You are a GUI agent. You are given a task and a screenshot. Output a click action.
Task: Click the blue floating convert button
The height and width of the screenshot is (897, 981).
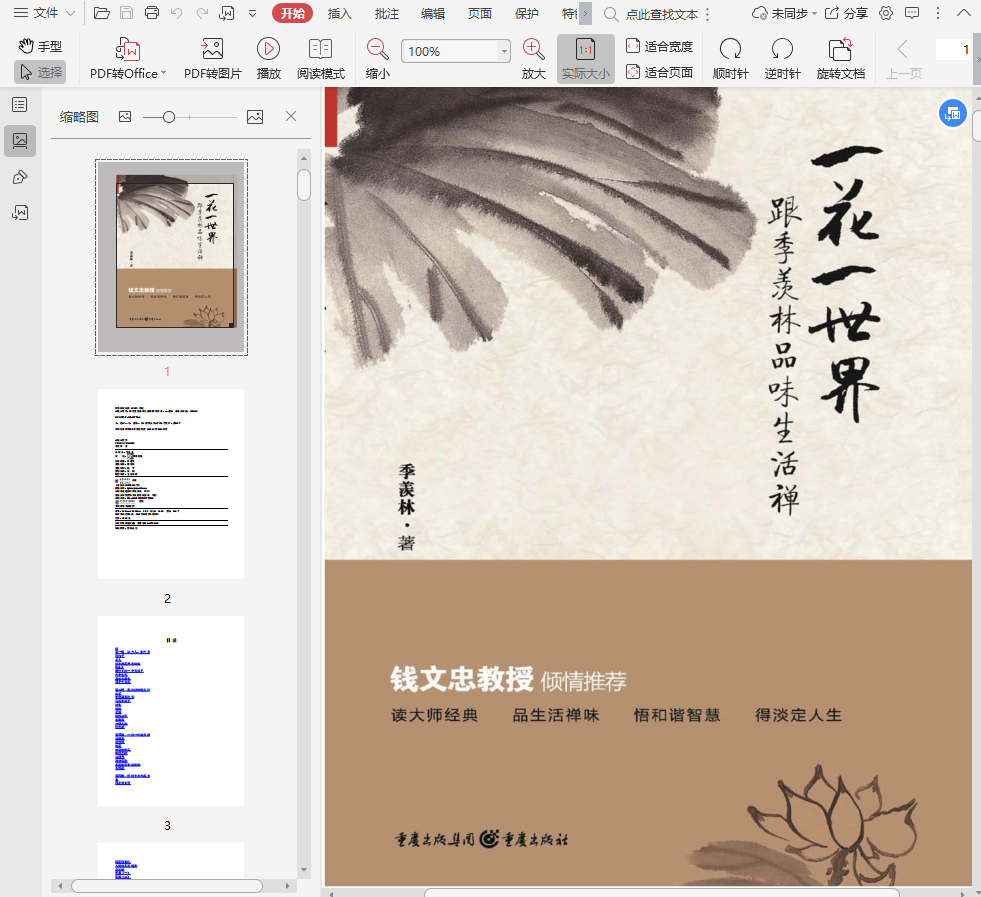(952, 113)
